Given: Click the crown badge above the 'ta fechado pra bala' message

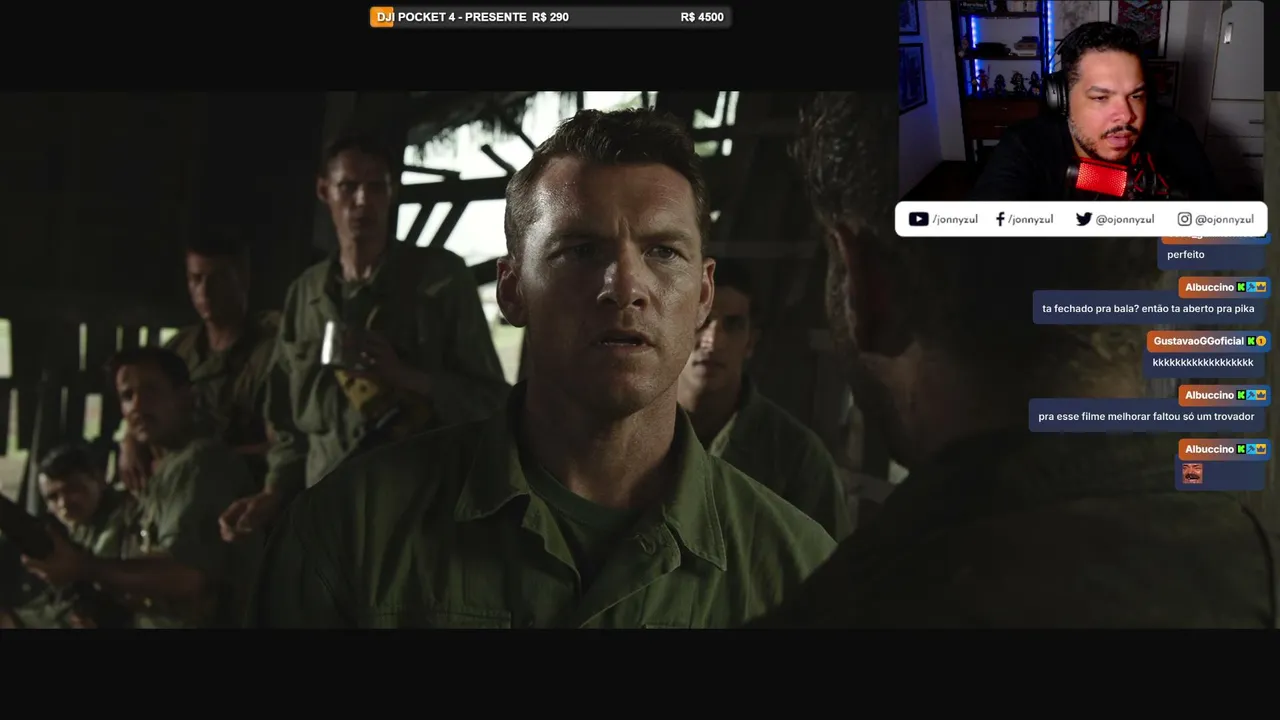Looking at the screenshot, I should point(1261,287).
